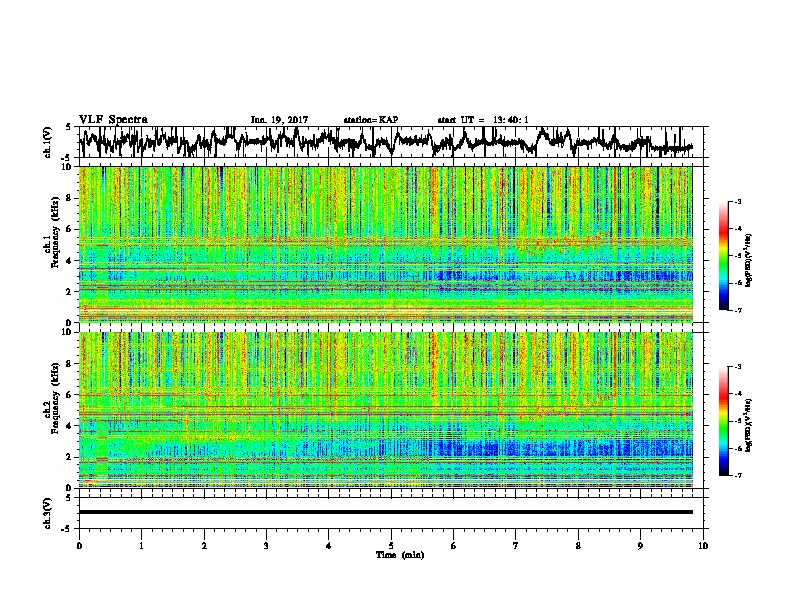Viewport: 792px width, 612px height.
Task: Click the time axis tick label "7"
Action: click(516, 545)
